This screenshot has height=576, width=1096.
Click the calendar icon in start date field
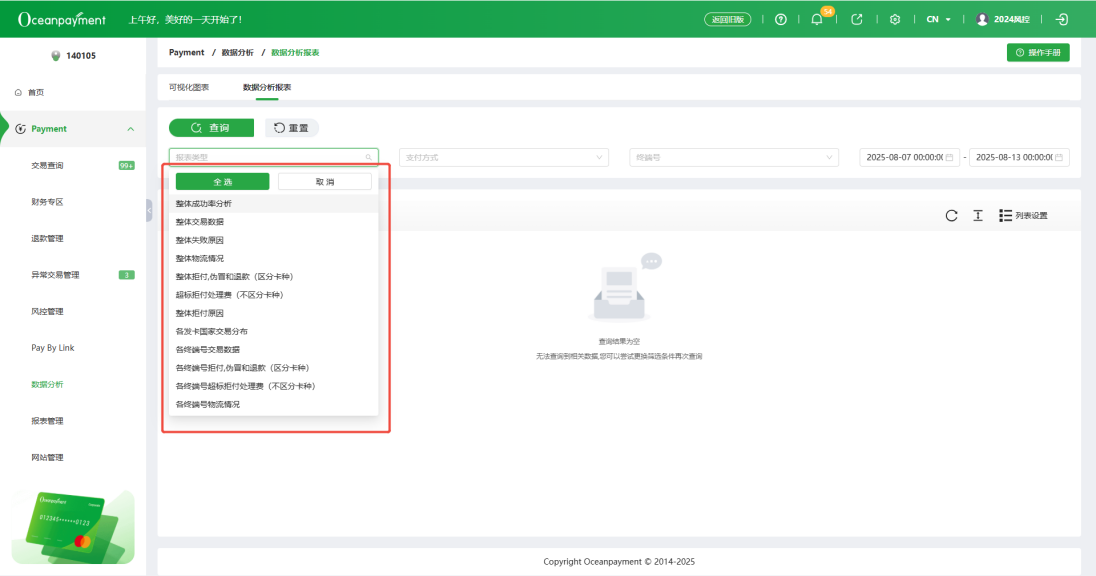click(949, 157)
